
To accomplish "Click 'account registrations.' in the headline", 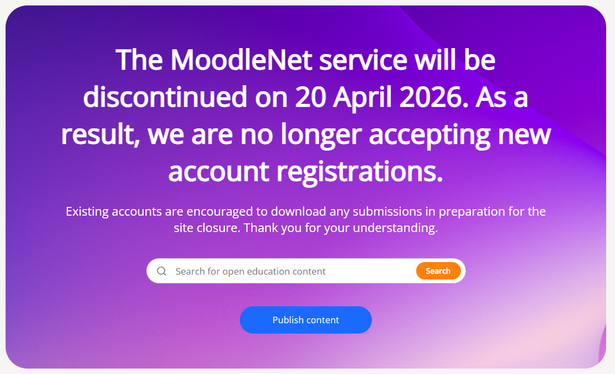I will click(x=306, y=172).
